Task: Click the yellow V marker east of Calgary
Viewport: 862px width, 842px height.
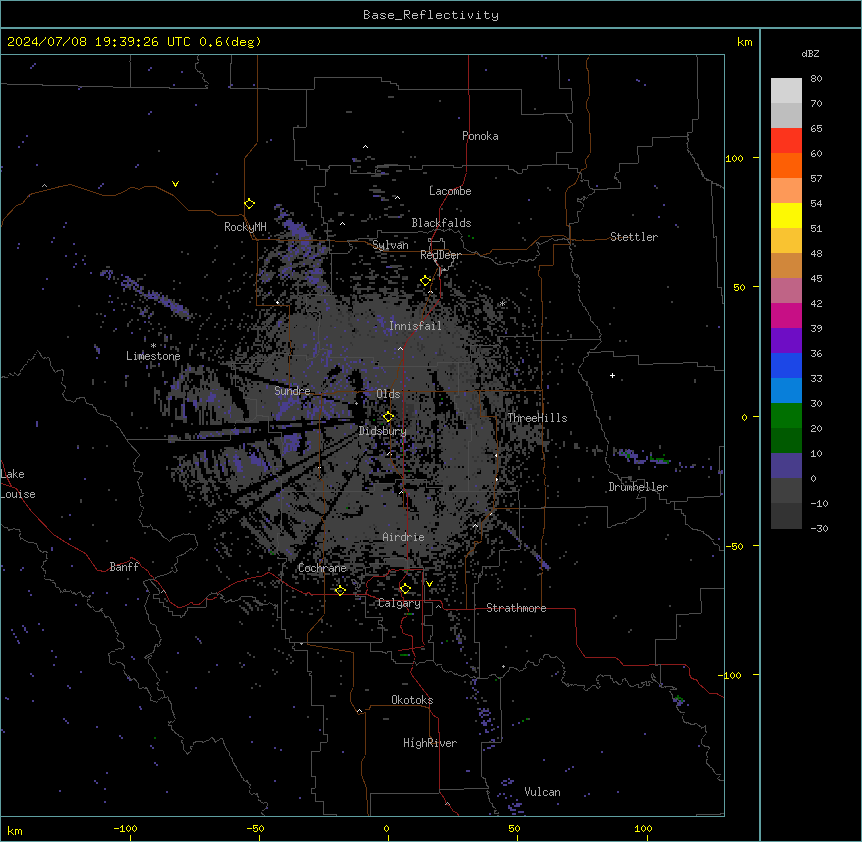Action: 429,584
